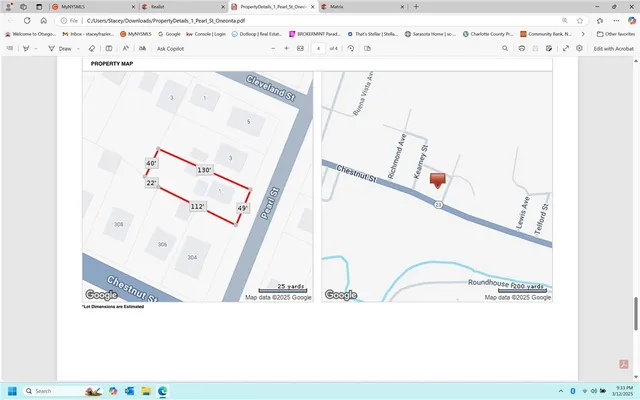Zoom in on the PDF
Screen dimensions: 640x400
(x=288, y=48)
